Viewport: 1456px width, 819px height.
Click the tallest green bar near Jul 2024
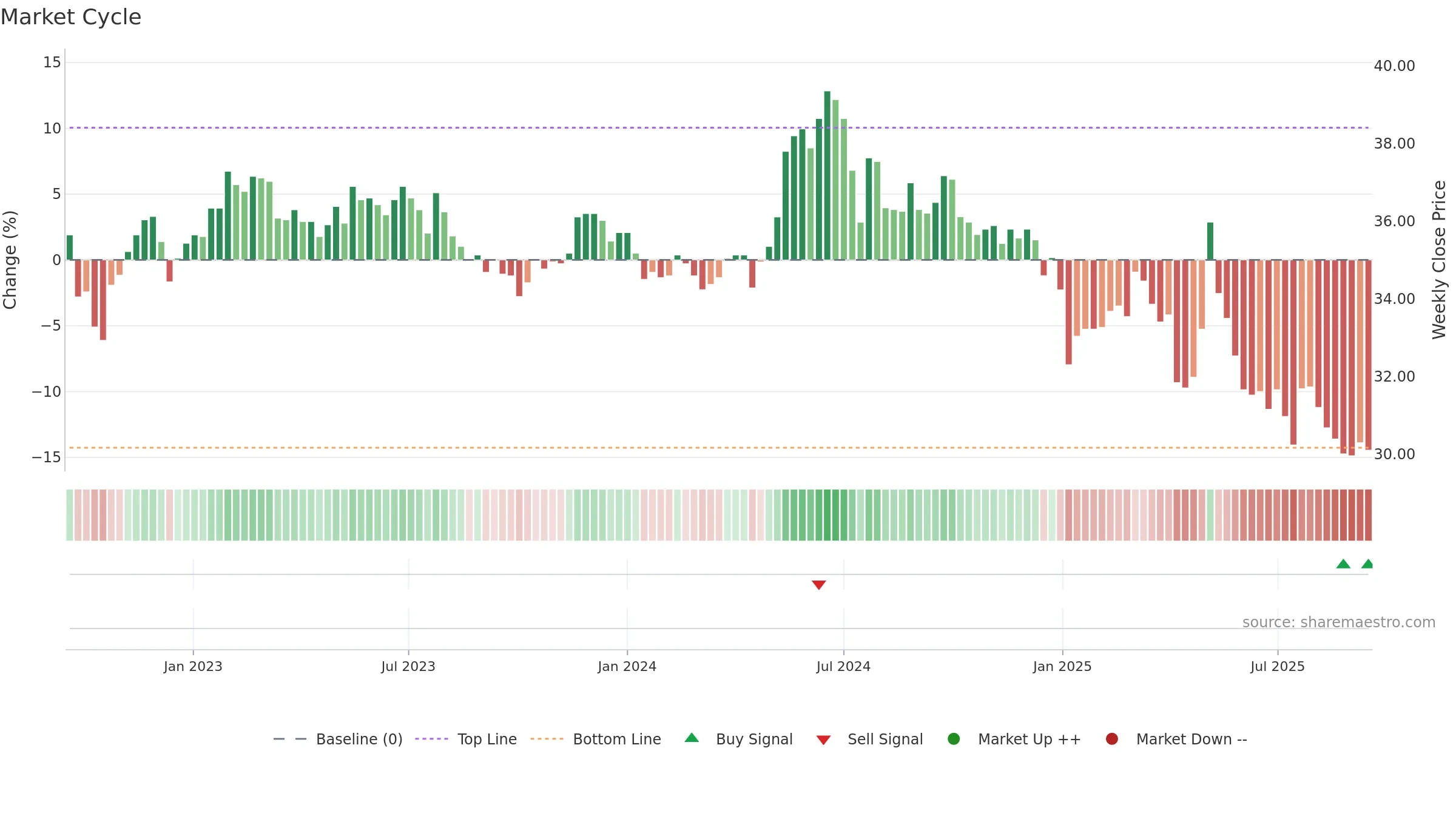(827, 175)
